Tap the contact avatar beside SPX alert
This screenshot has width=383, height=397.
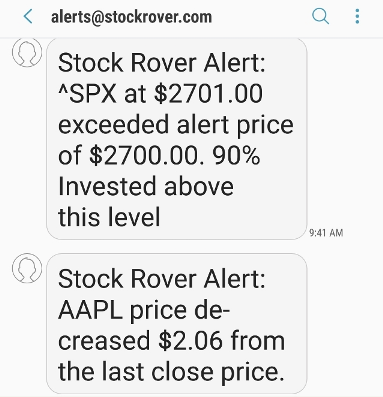click(27, 52)
